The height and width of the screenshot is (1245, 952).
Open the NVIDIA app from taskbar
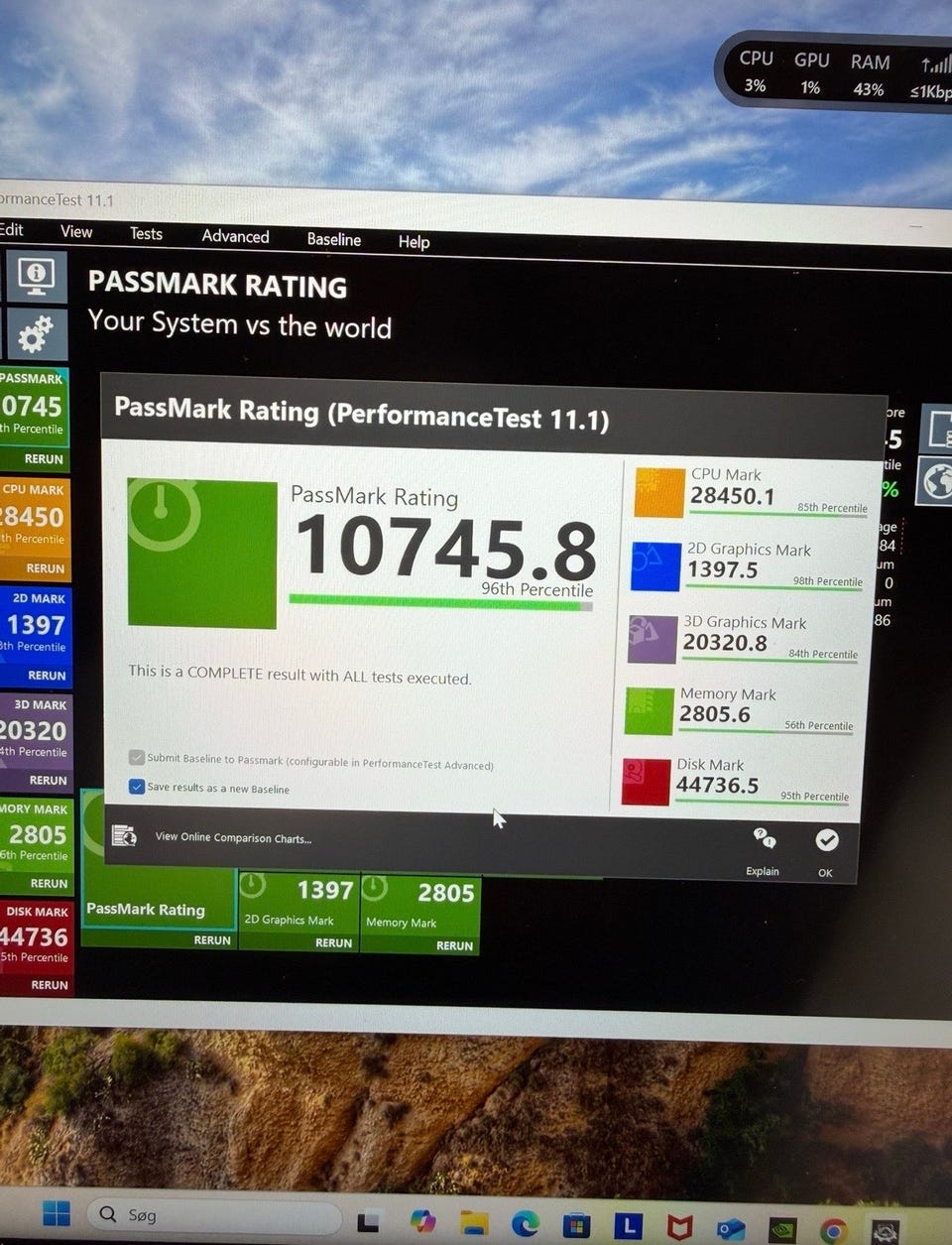tap(781, 1230)
